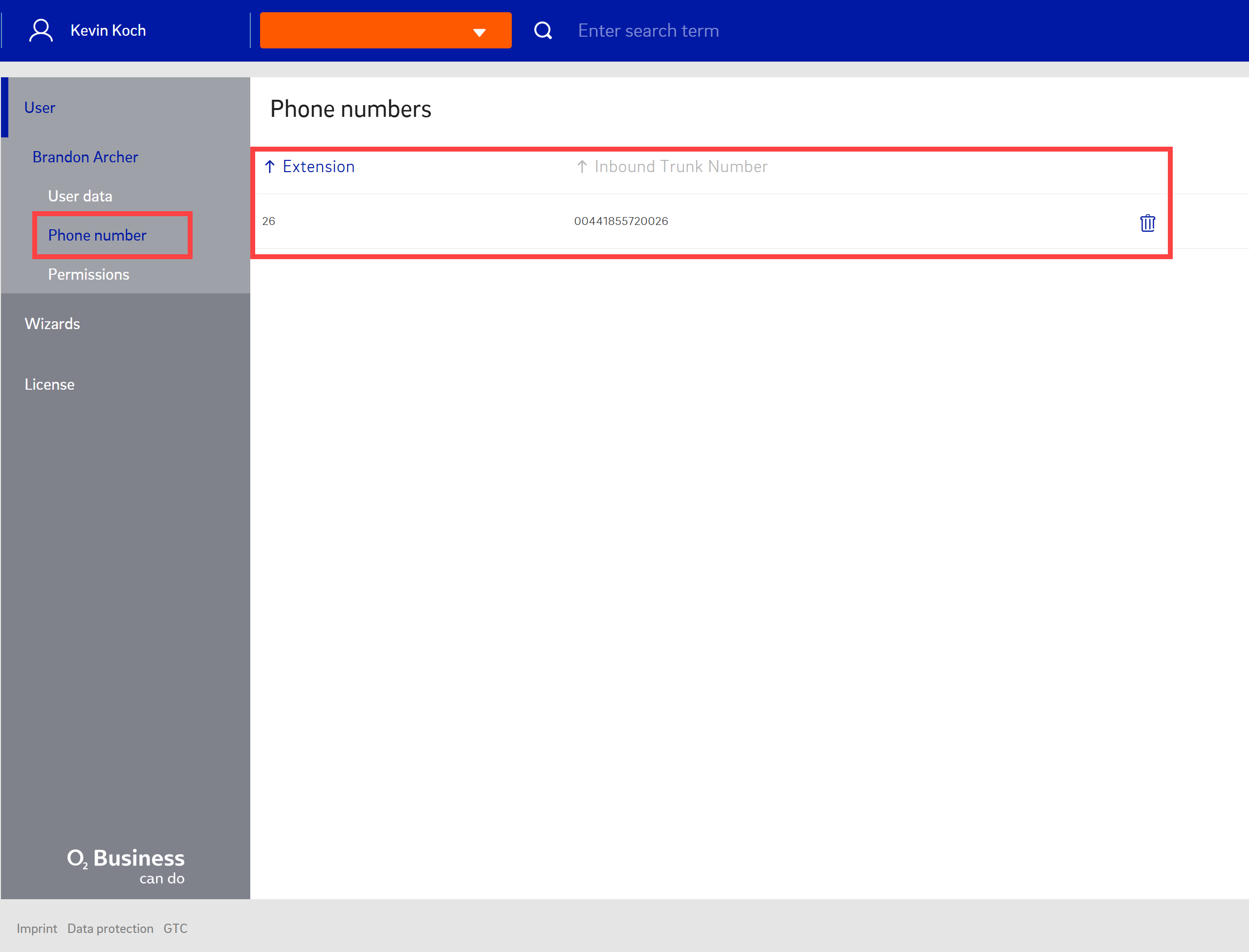This screenshot has width=1249, height=952.
Task: Open the Permissions page
Action: [x=88, y=274]
